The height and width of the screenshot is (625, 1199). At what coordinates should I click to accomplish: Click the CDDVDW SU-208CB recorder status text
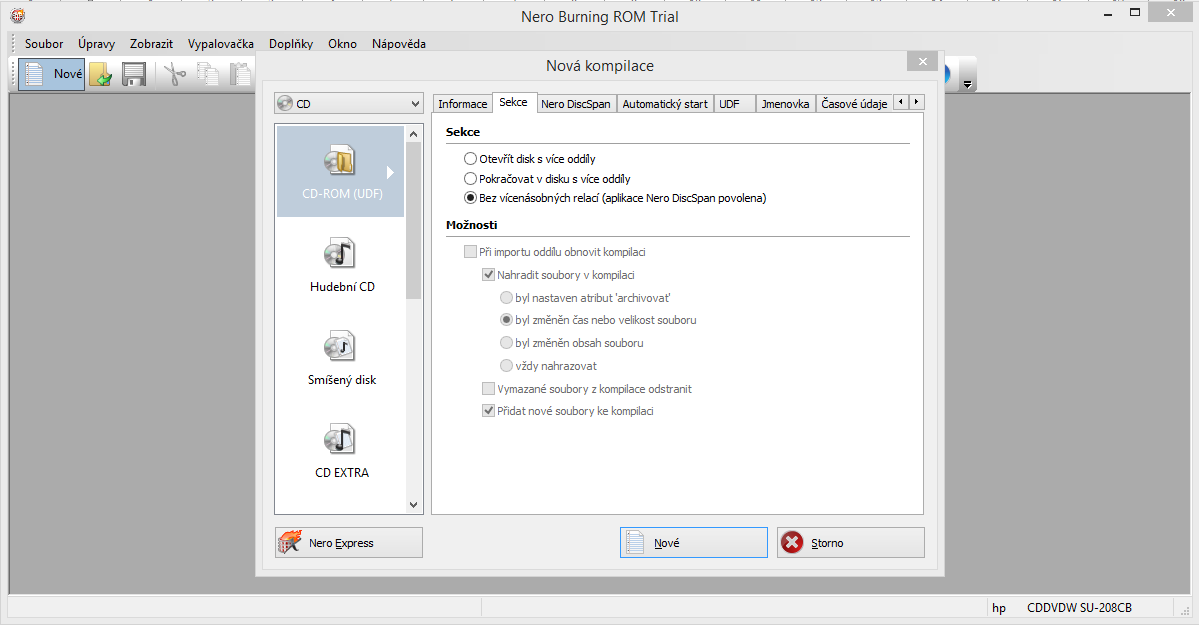[x=1079, y=608]
